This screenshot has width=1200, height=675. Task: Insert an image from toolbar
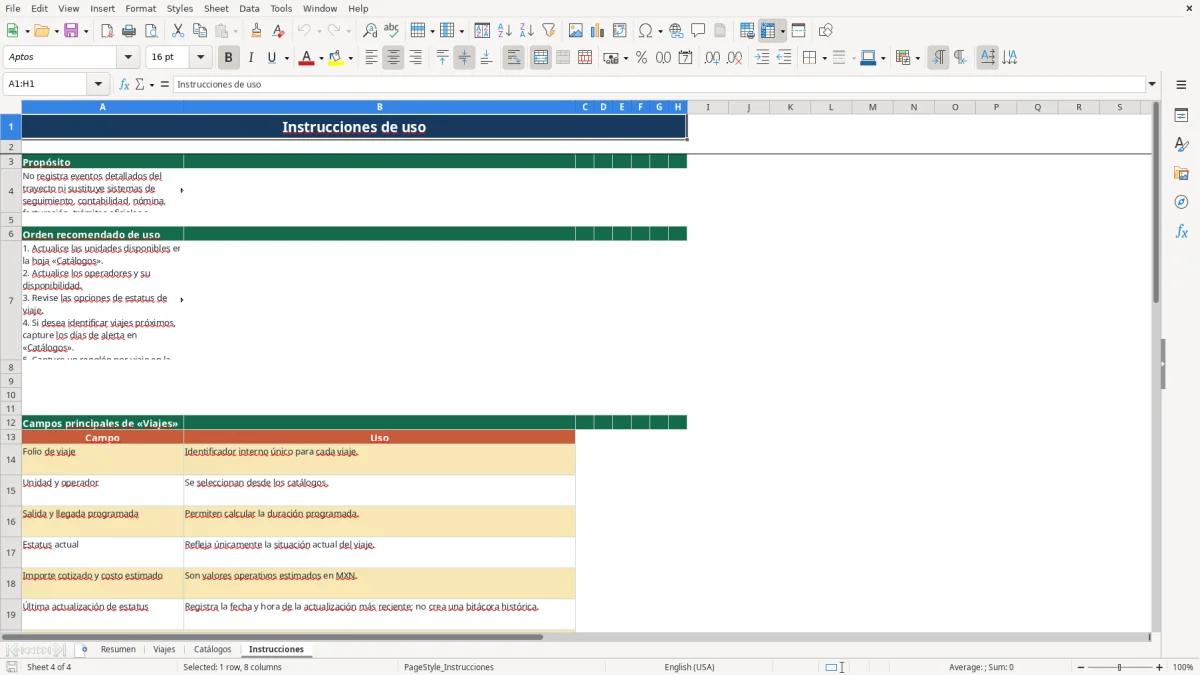(576, 31)
